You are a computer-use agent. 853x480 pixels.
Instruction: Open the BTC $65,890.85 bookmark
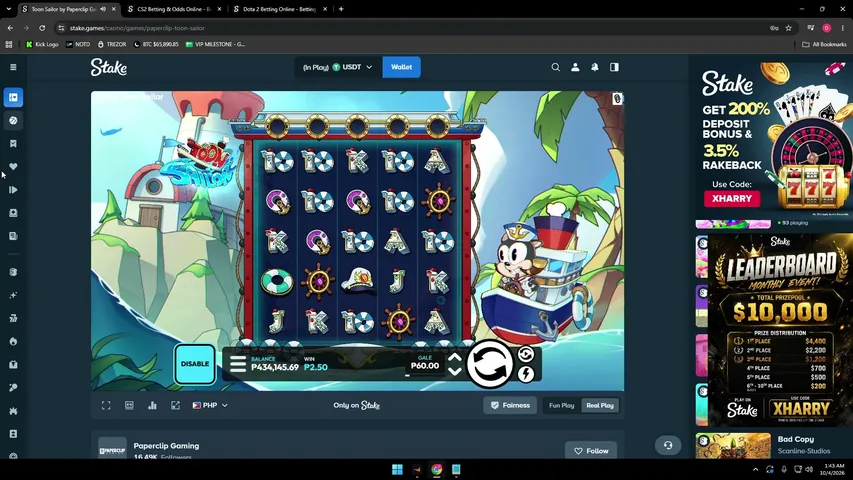(x=156, y=44)
